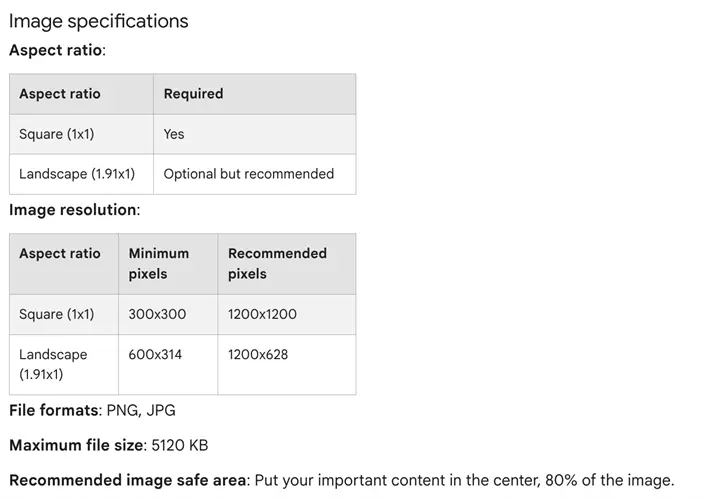Click "Square (1x1)" in the Required table
This screenshot has height=500, width=705.
56,134
